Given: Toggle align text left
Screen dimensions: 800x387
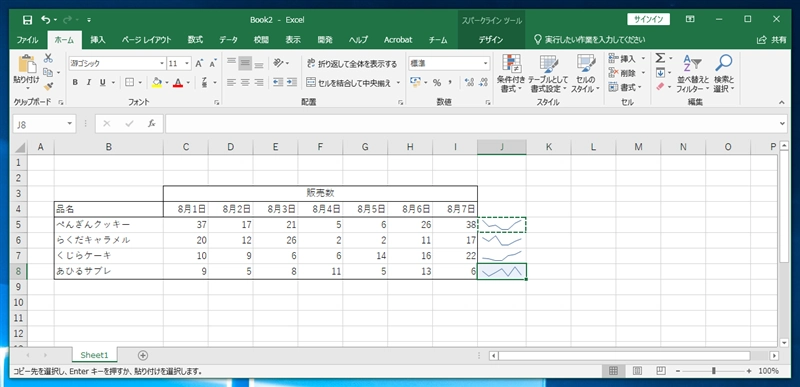Looking at the screenshot, I should coord(232,82).
